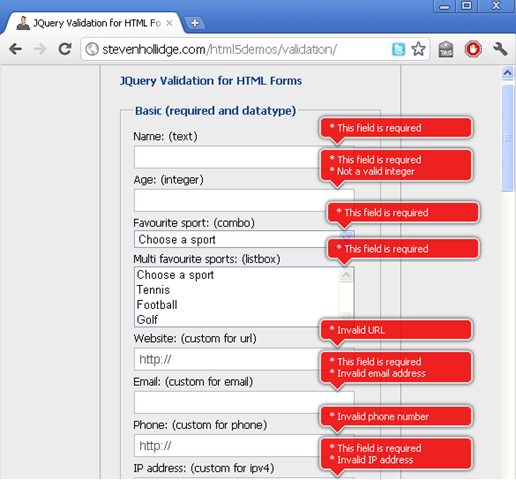The height and width of the screenshot is (480, 516).
Task: Click the page scrollbar up arrow
Action: [508, 72]
